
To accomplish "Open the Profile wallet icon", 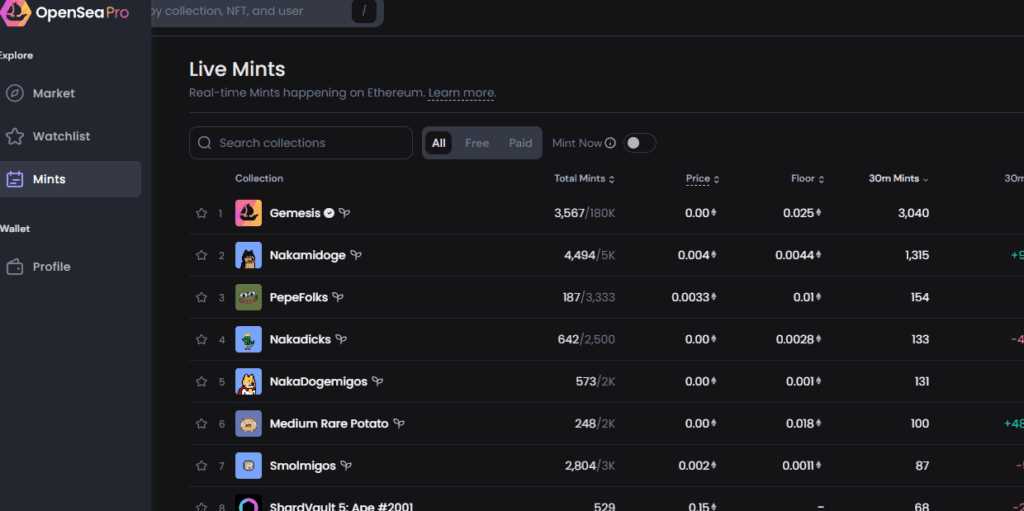I will click(x=15, y=267).
